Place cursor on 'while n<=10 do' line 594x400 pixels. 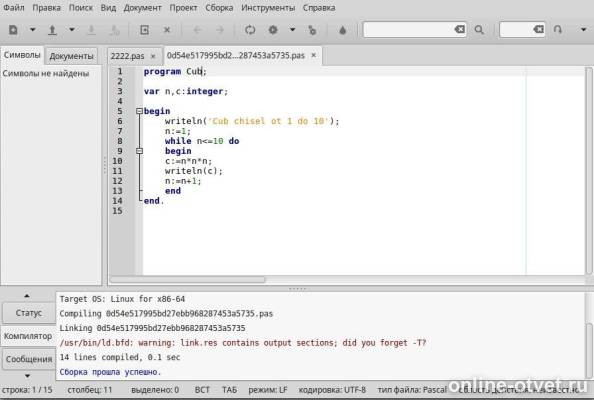(202, 141)
